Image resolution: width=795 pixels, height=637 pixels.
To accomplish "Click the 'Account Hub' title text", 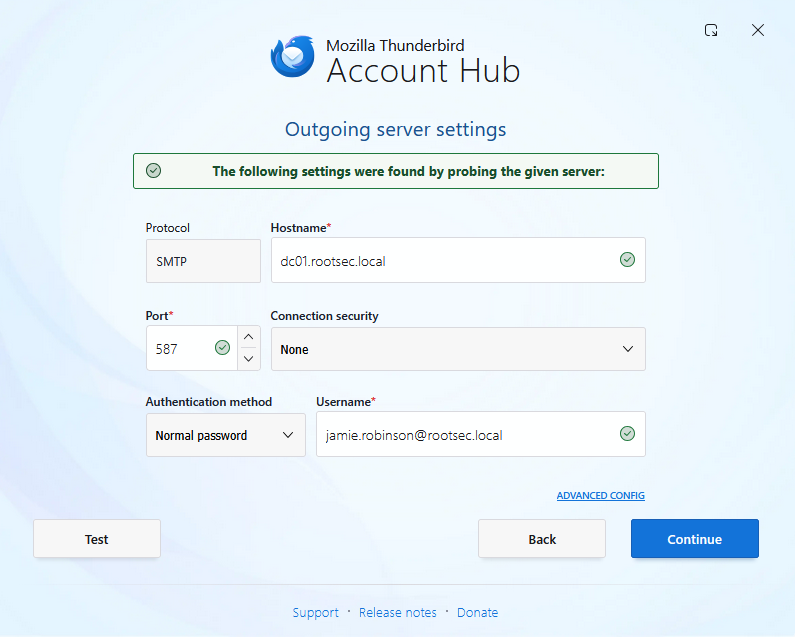I will pyautogui.click(x=423, y=70).
